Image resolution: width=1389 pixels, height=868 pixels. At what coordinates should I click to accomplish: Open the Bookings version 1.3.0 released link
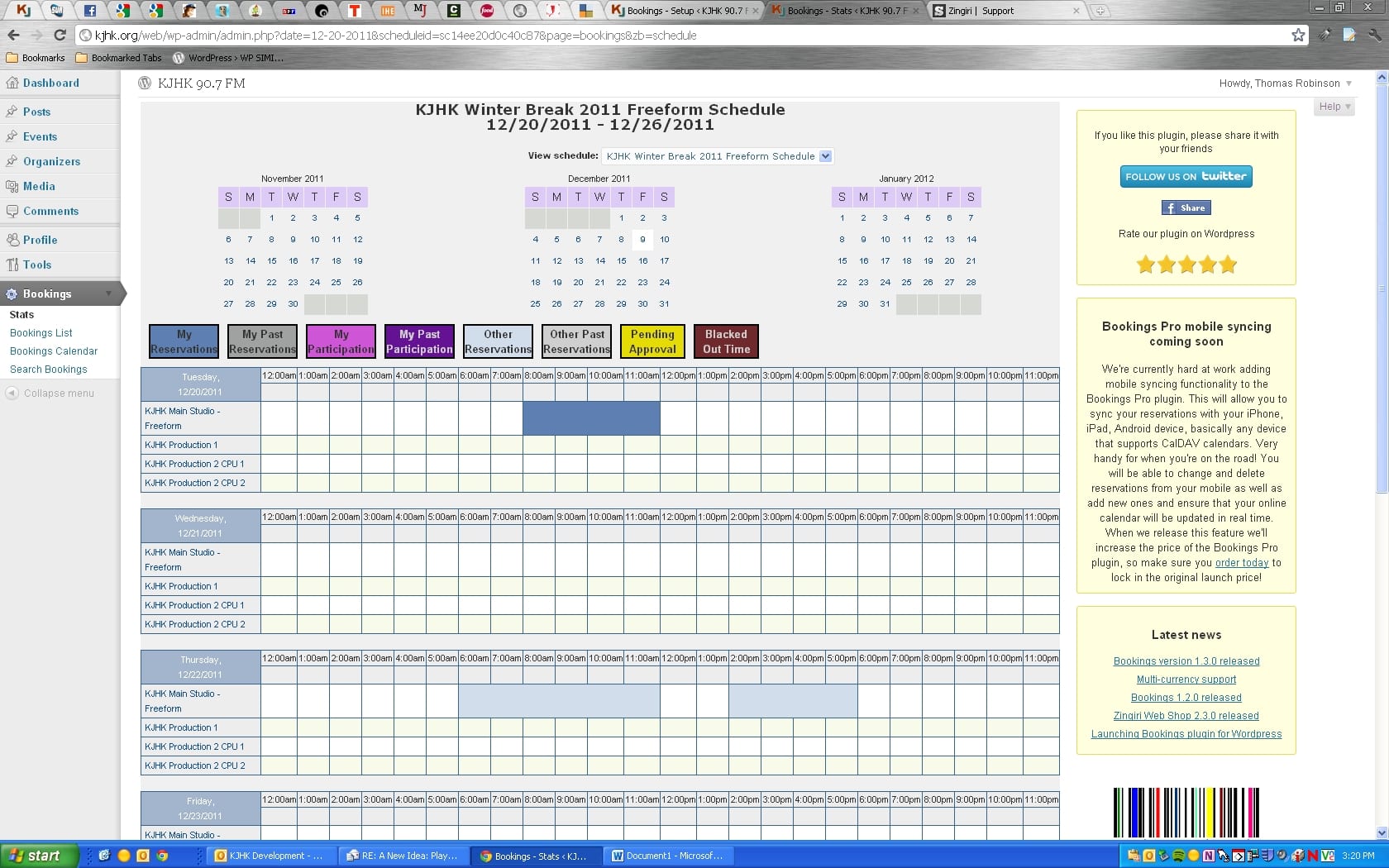point(1186,661)
